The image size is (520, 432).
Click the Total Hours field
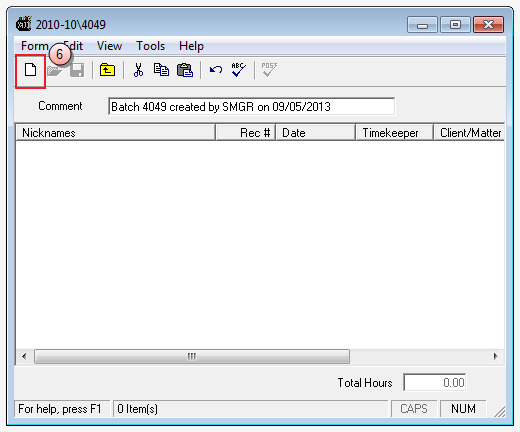point(435,382)
